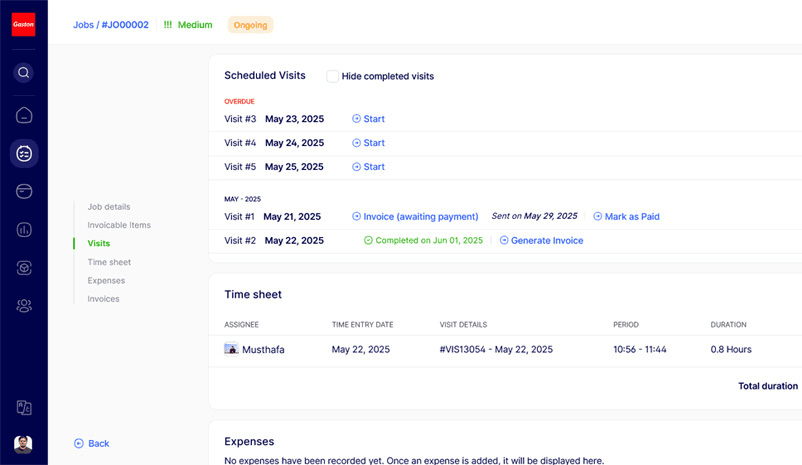
Task: Click the Gaston logo in the sidebar
Action: [23, 24]
